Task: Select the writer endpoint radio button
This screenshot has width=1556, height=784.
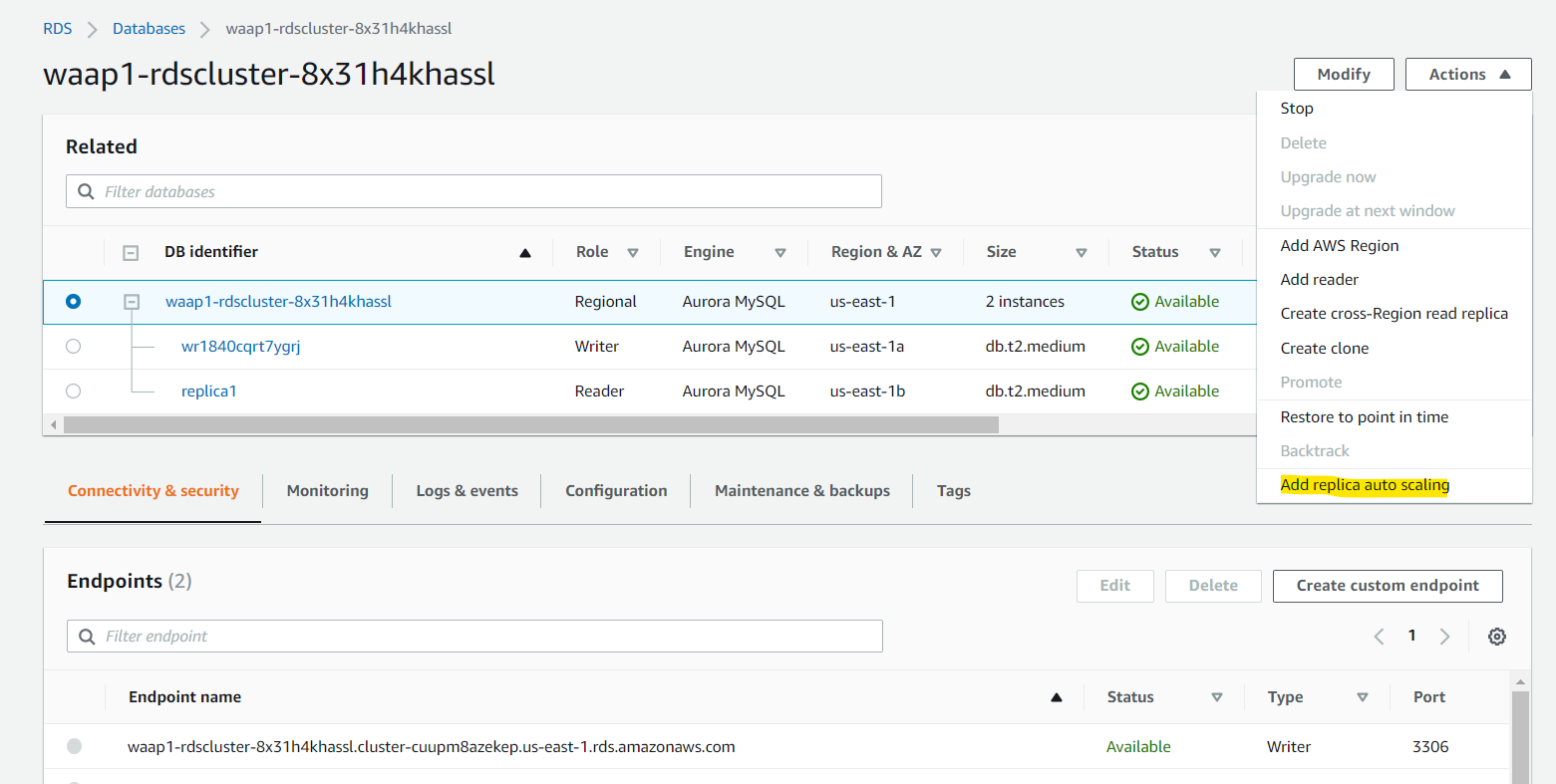Action: click(74, 746)
